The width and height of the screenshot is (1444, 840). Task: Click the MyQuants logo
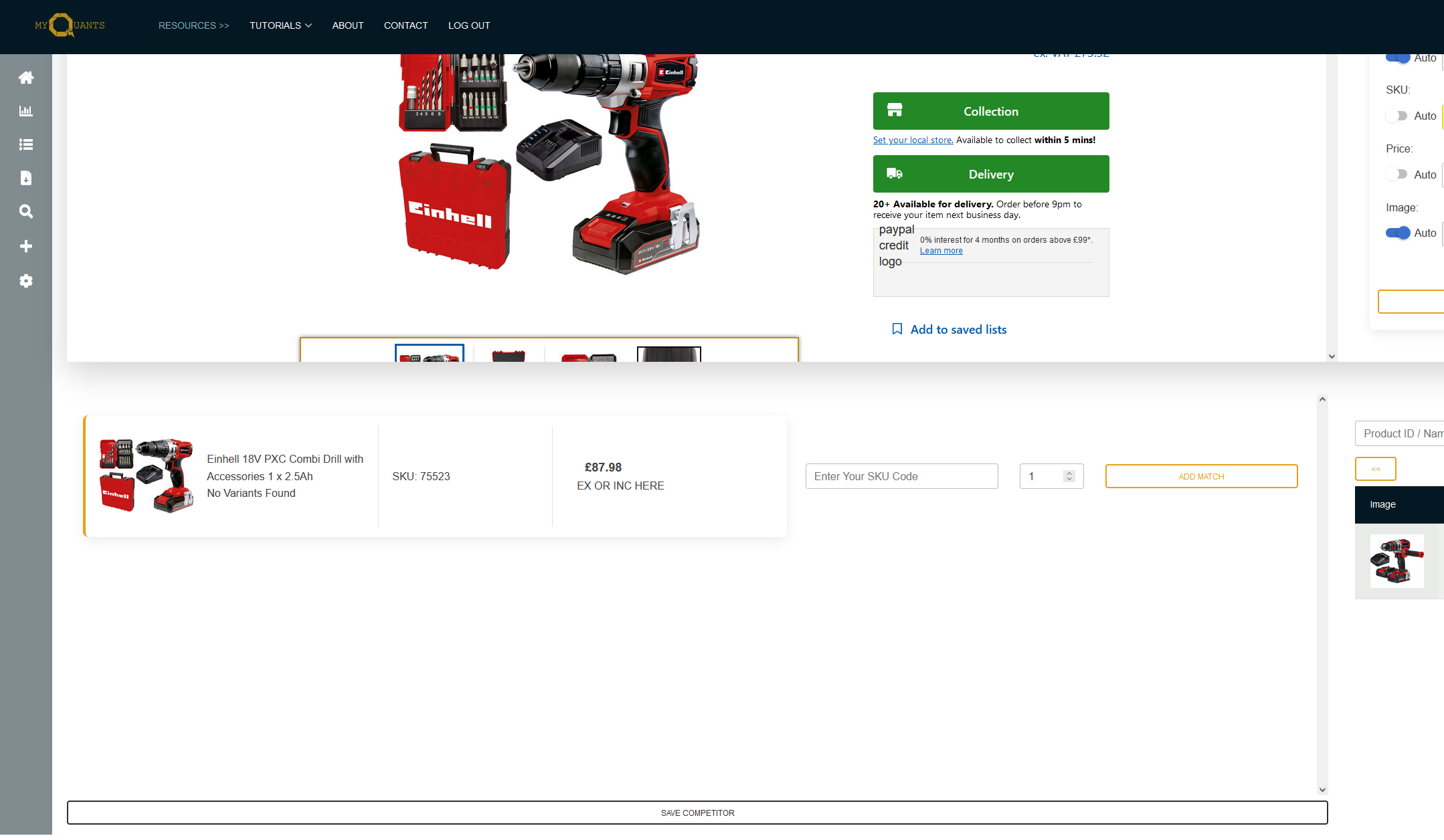pyautogui.click(x=70, y=25)
